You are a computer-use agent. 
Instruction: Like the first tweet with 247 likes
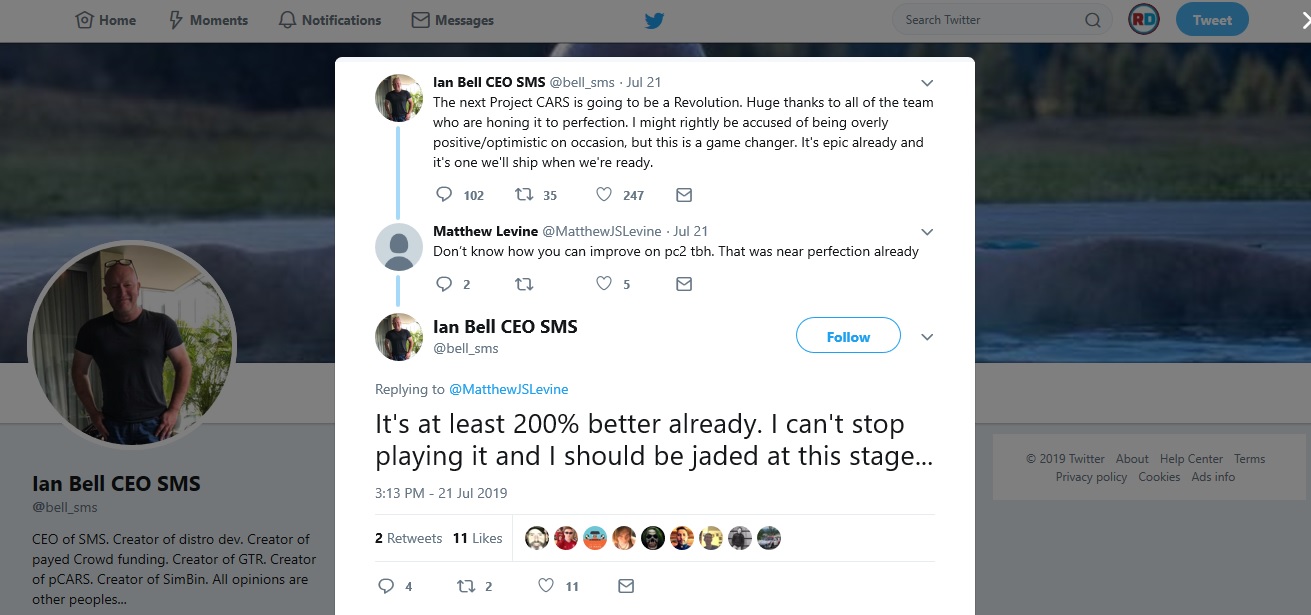pyautogui.click(x=604, y=195)
